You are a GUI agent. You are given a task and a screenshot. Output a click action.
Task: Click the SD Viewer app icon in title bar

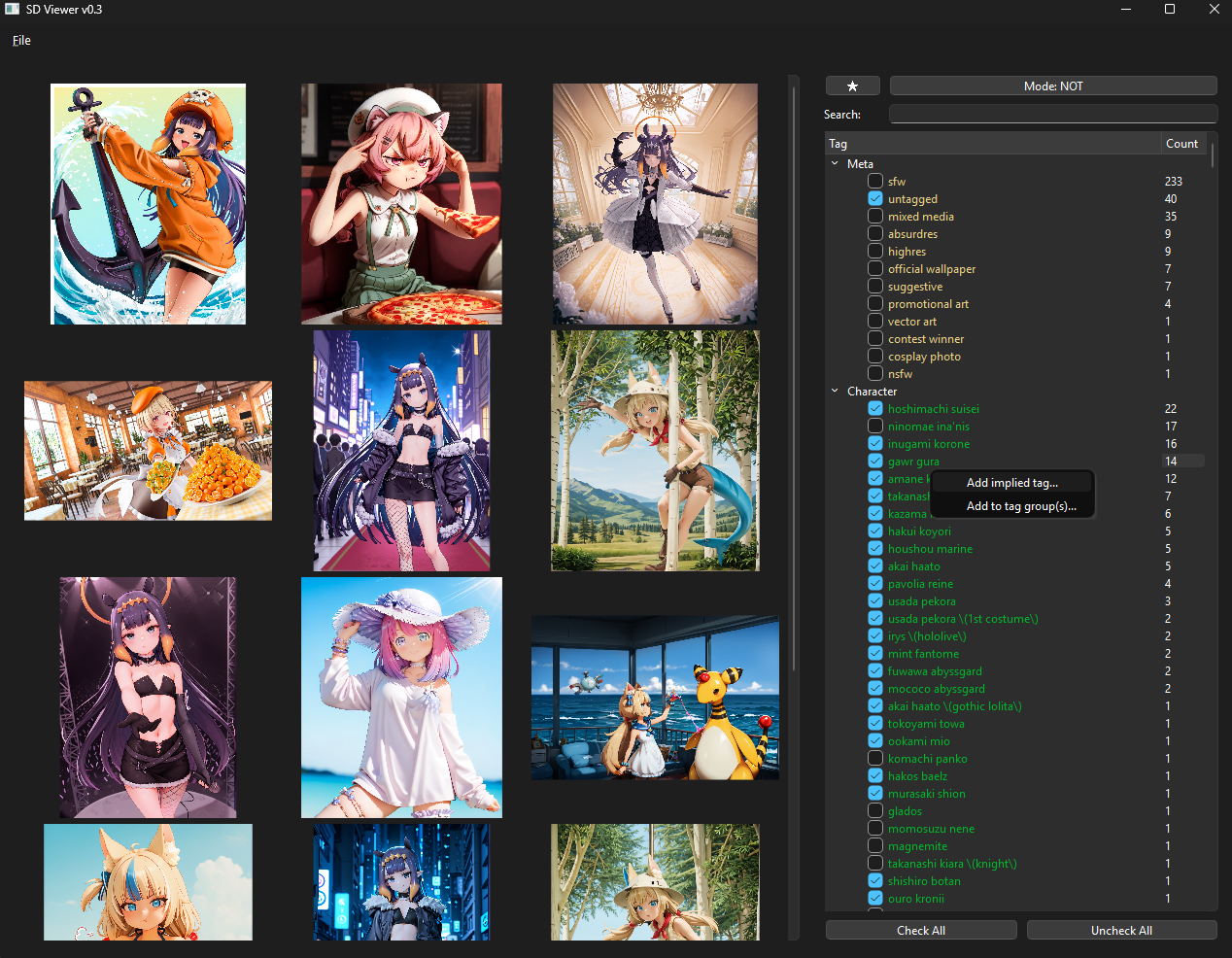point(13,9)
